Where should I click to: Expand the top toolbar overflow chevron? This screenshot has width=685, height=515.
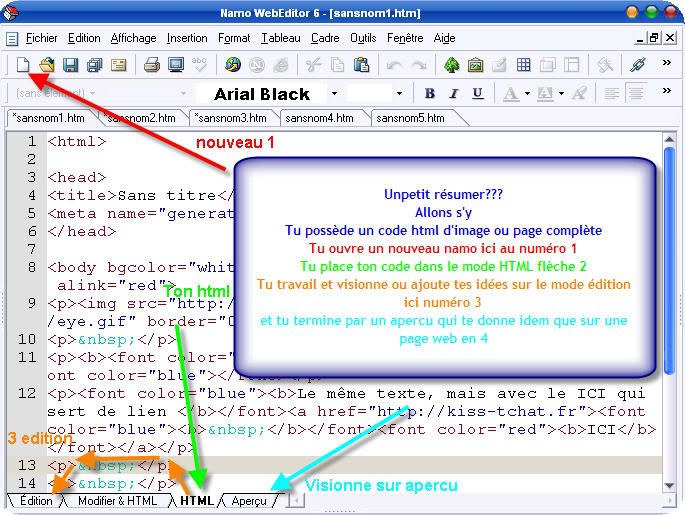click(667, 62)
